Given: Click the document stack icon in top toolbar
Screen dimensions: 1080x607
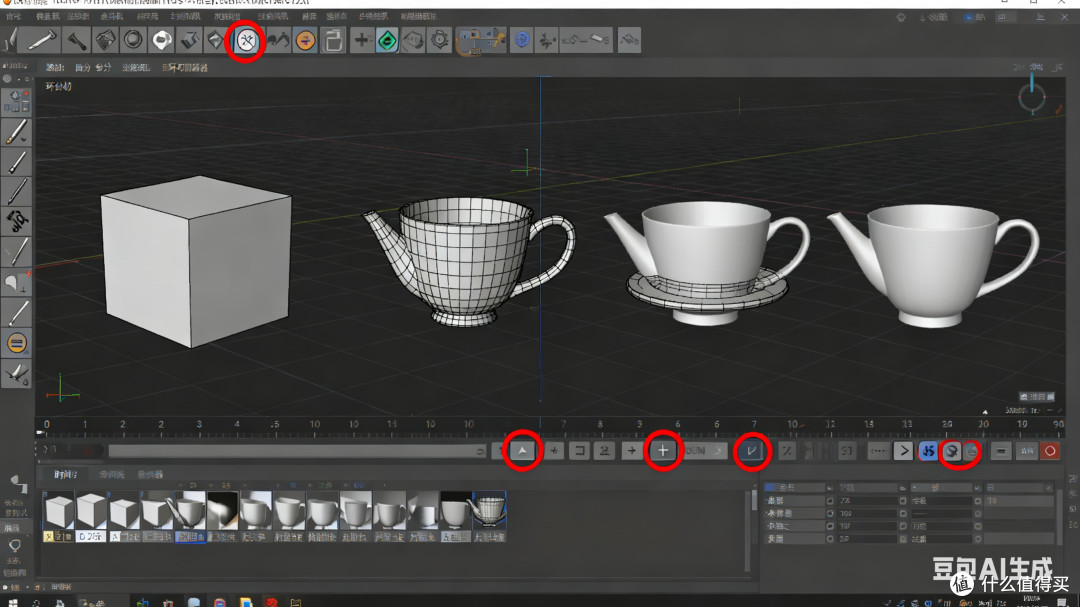Looking at the screenshot, I should (333, 41).
